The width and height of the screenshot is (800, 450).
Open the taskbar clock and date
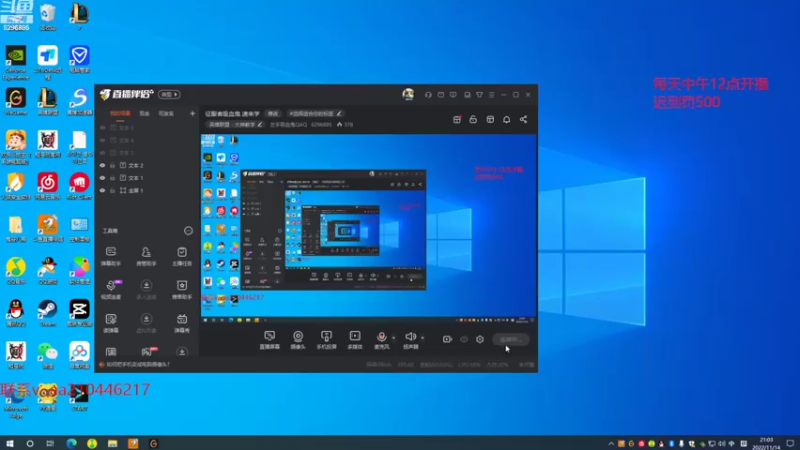tap(767, 443)
